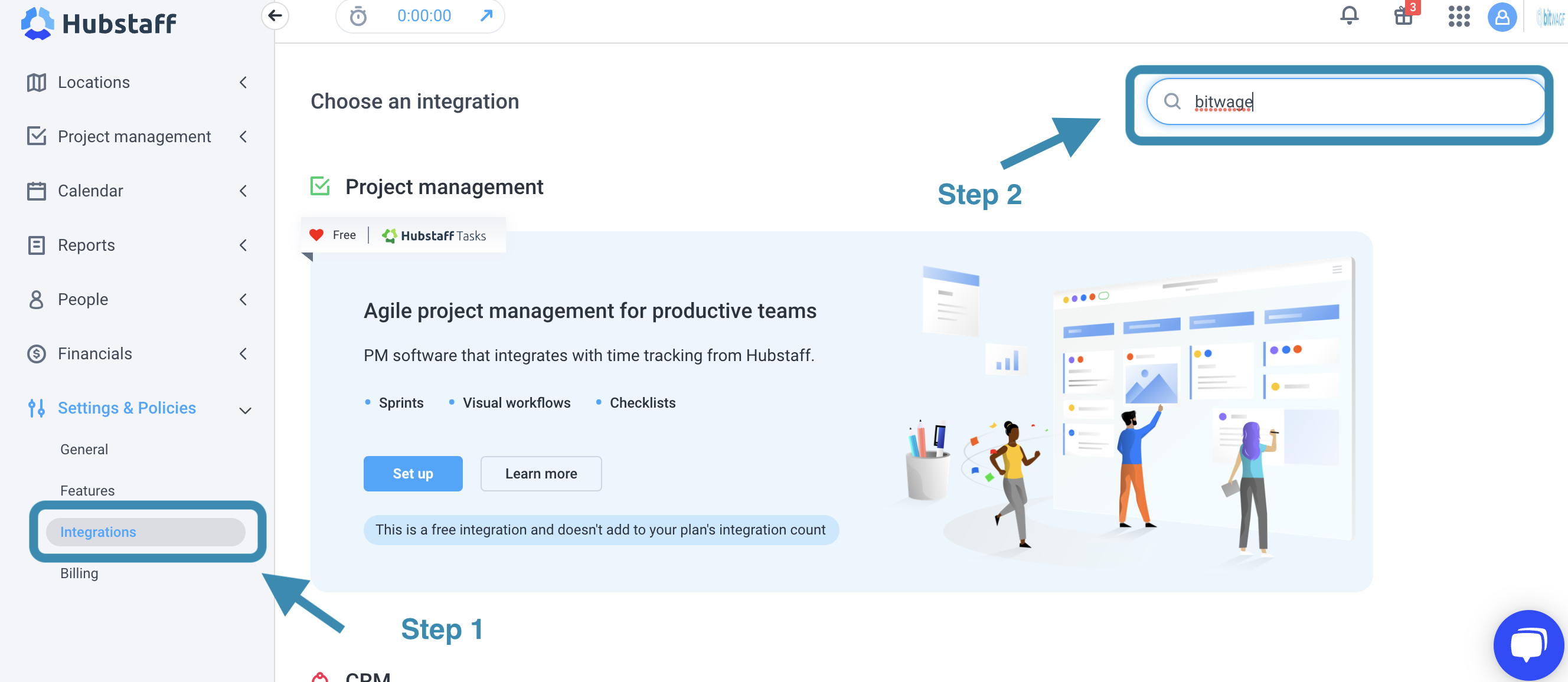Expand the People menu chevron
The width and height of the screenshot is (1568, 682).
[243, 299]
